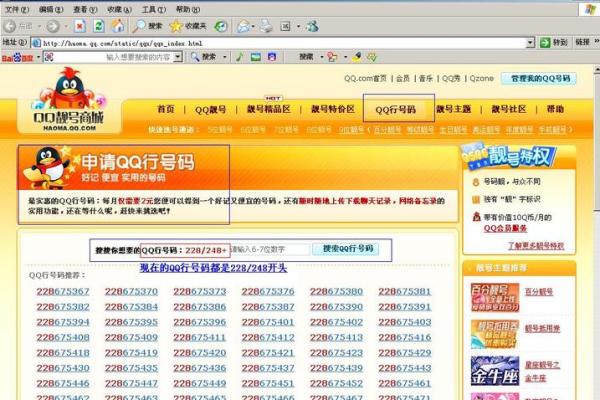The width and height of the screenshot is (600, 400).
Task: Click the 搜索QQ行号码 button
Action: click(348, 249)
